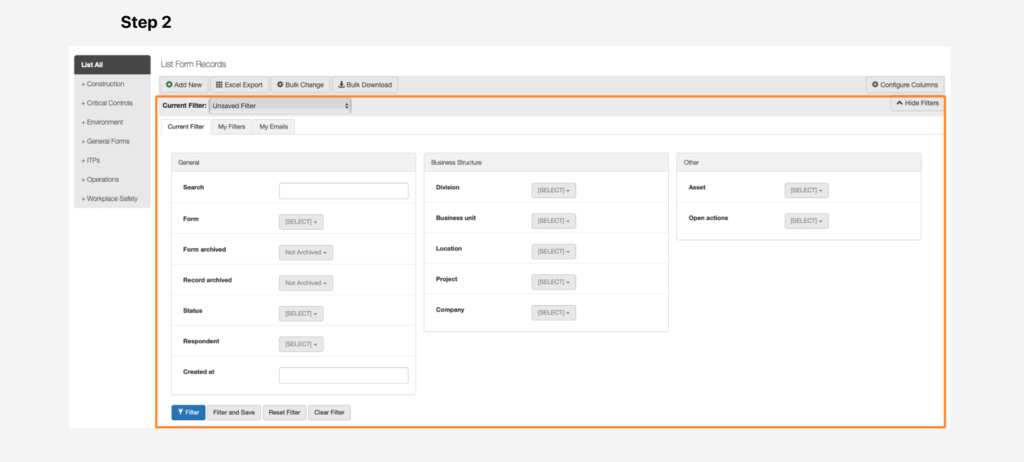Viewport: 1024px width, 462px height.
Task: Collapse the panel with Hide Filters
Action: click(916, 103)
